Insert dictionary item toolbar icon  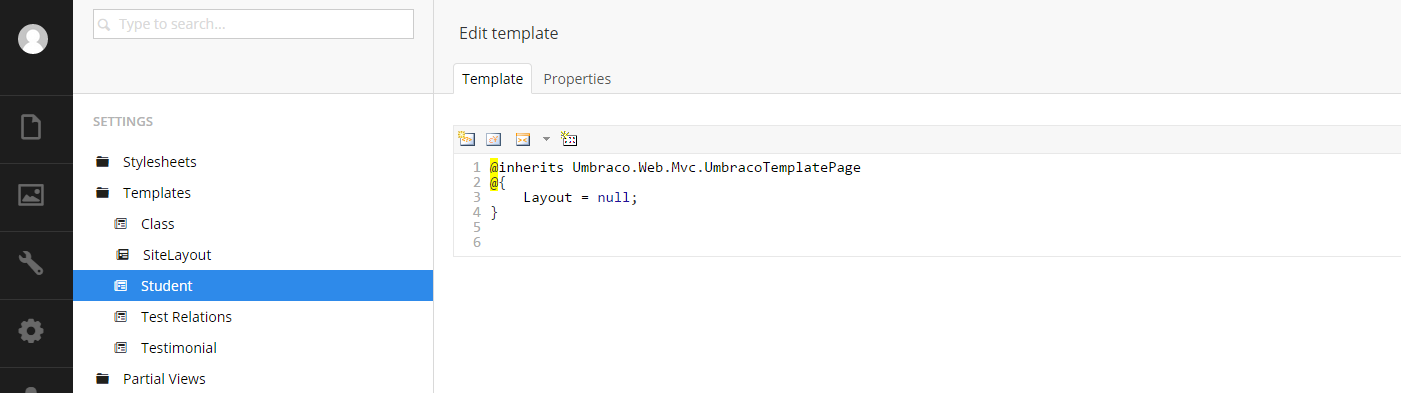493,139
